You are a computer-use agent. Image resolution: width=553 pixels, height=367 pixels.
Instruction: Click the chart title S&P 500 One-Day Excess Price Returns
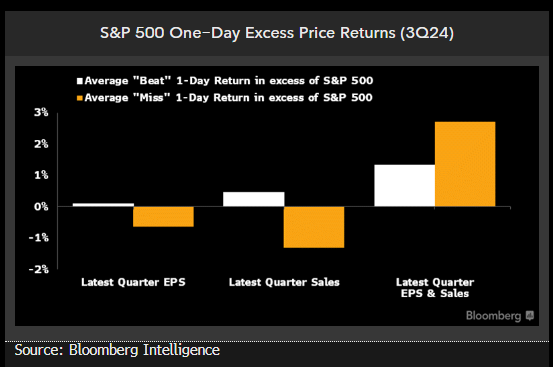point(277,33)
